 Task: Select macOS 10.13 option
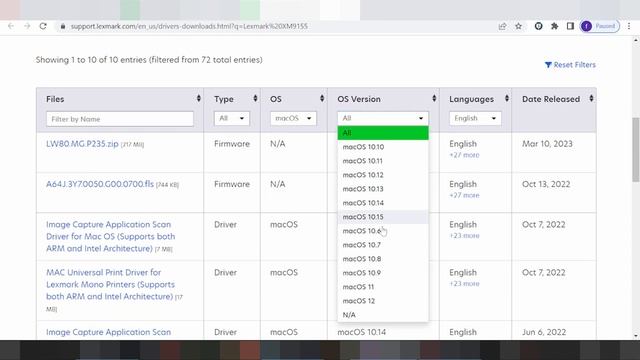383,189
